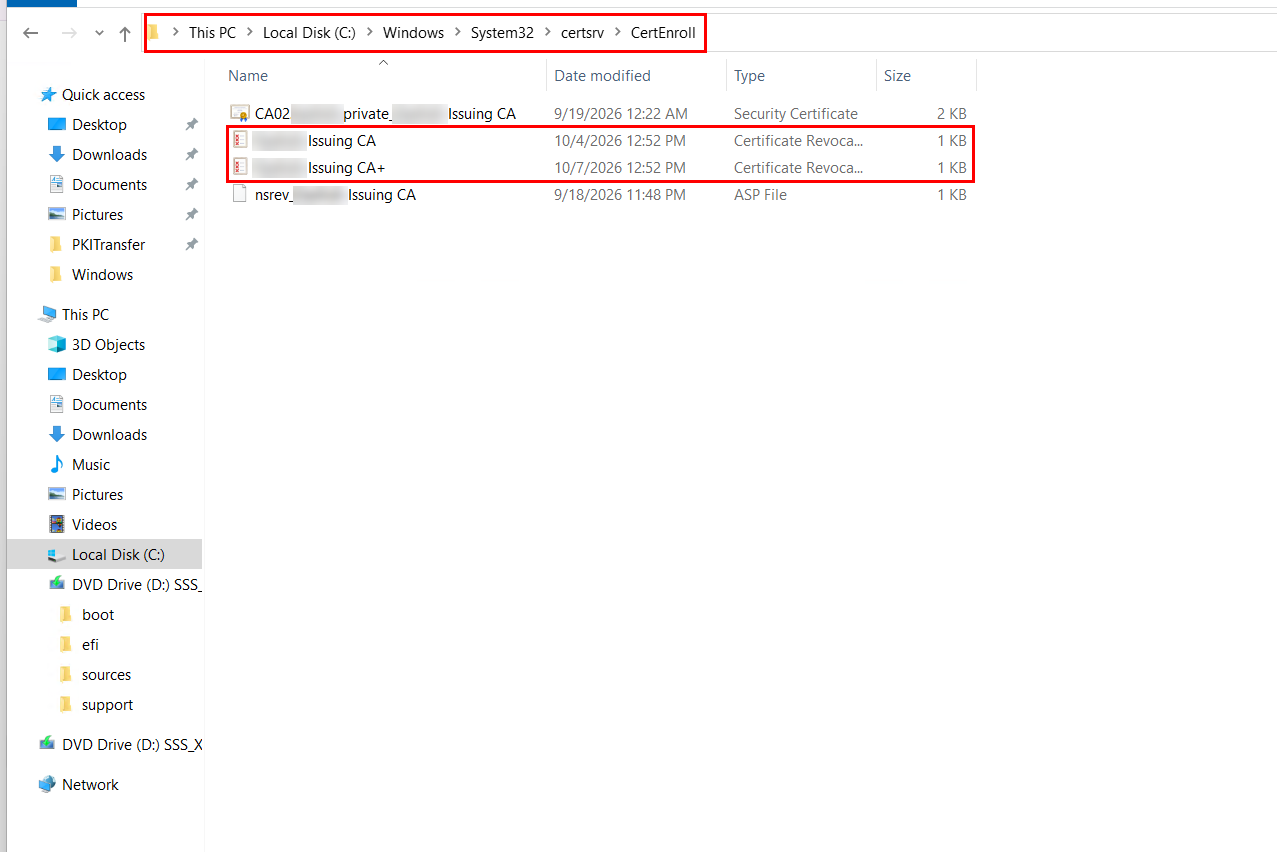The height and width of the screenshot is (852, 1277).
Task: Click the CRL icon for 10/4/2026 file
Action: pyautogui.click(x=239, y=140)
